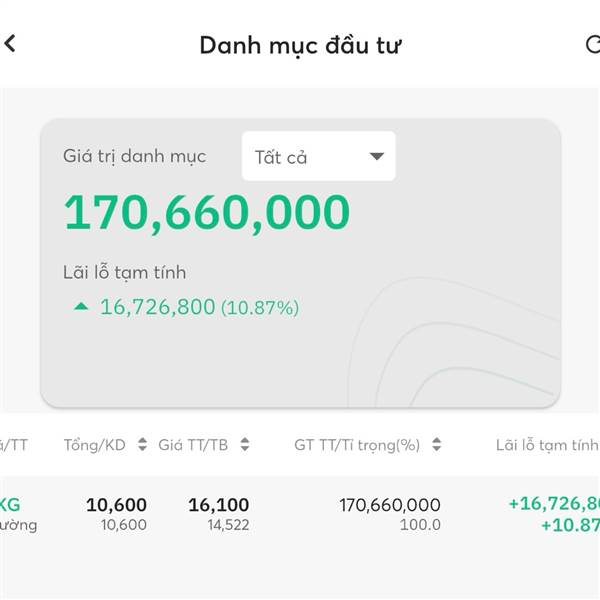Image resolution: width=600 pixels, height=600 pixels.
Task: Click the green up triangle gain indicator
Action: [x=81, y=306]
